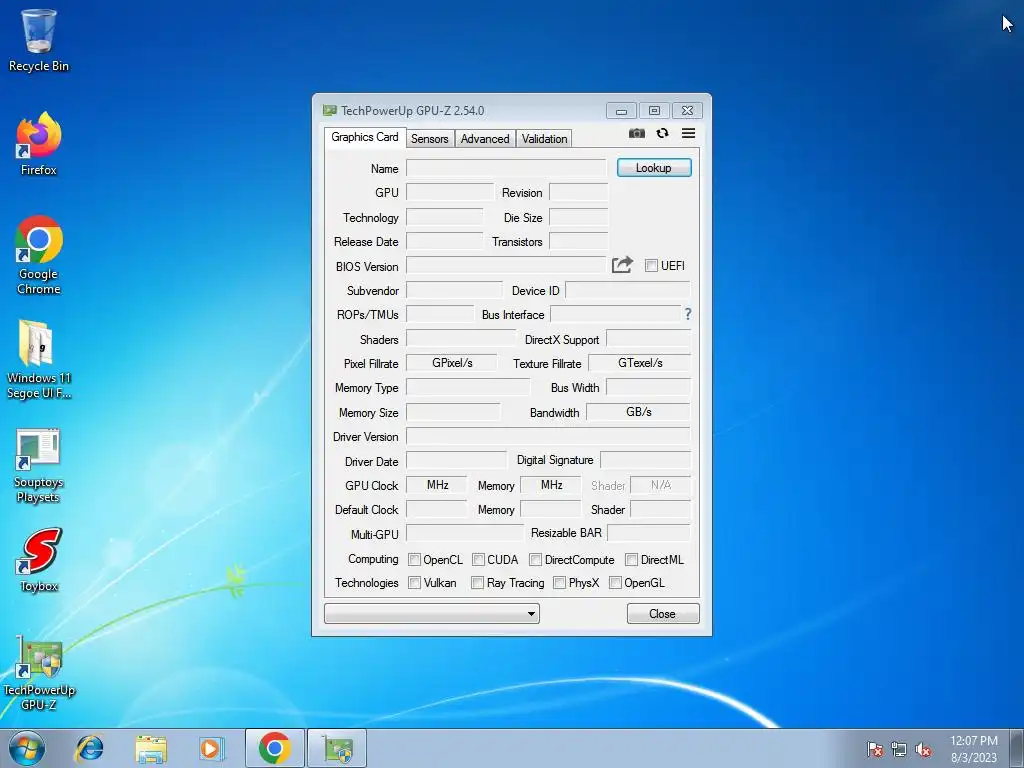
Task: Toggle the Ray Tracing checkbox
Action: pos(477,582)
